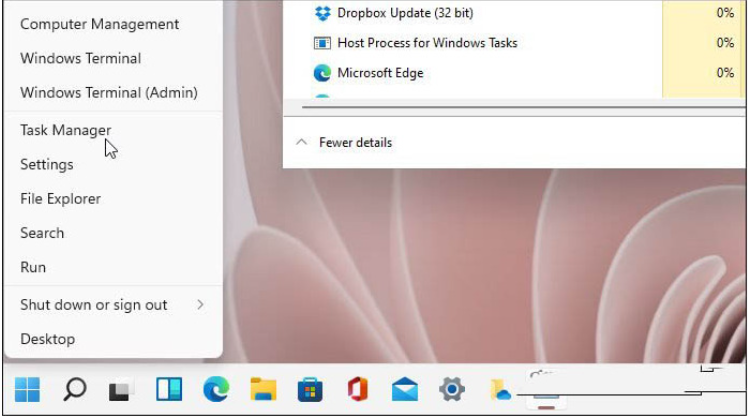Collapse view with Fewer details chevron

pyautogui.click(x=301, y=143)
